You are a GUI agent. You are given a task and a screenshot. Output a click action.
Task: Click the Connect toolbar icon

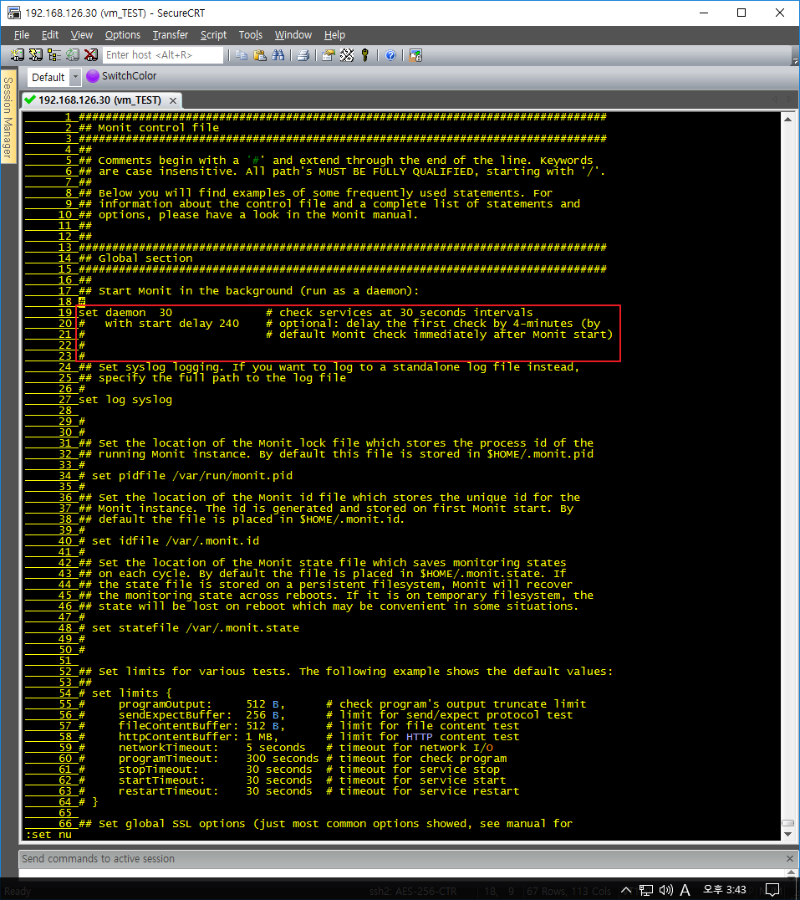(x=18, y=55)
